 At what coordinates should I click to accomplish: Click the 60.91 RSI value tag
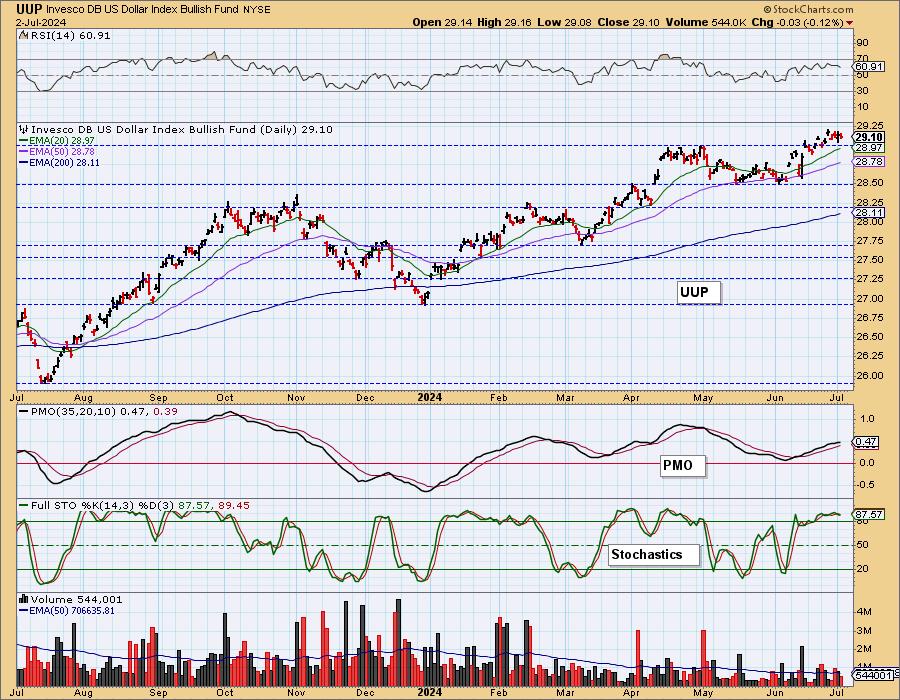tap(868, 67)
